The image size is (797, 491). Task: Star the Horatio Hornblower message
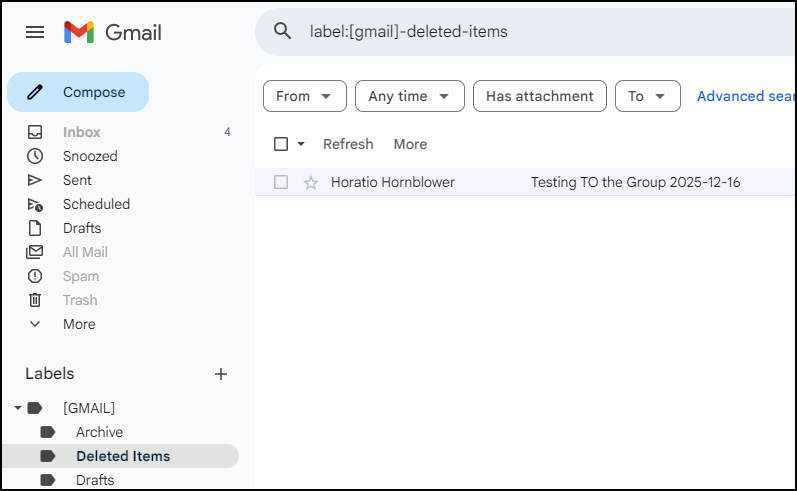point(311,182)
